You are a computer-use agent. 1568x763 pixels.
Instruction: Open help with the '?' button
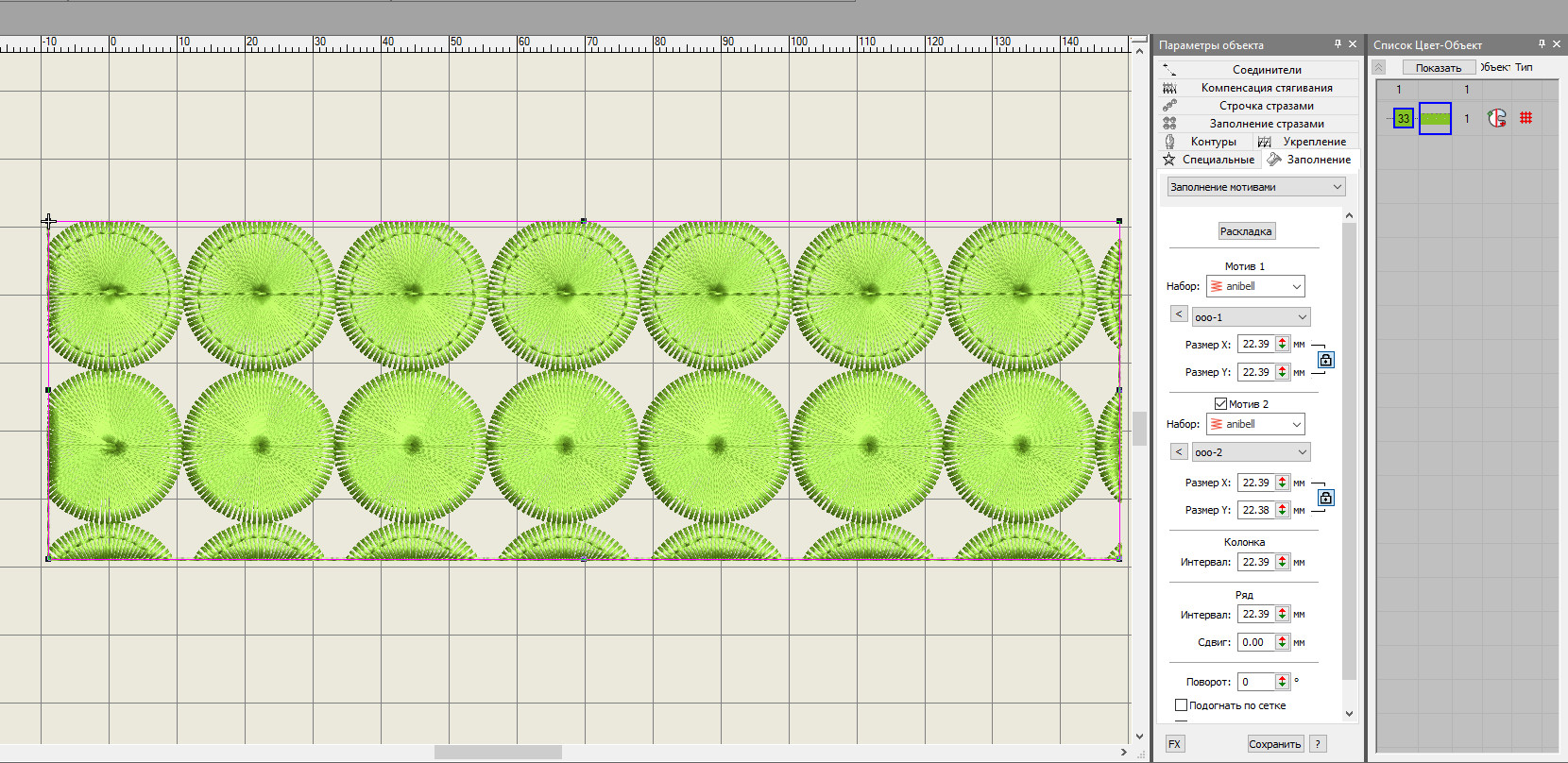click(1318, 744)
